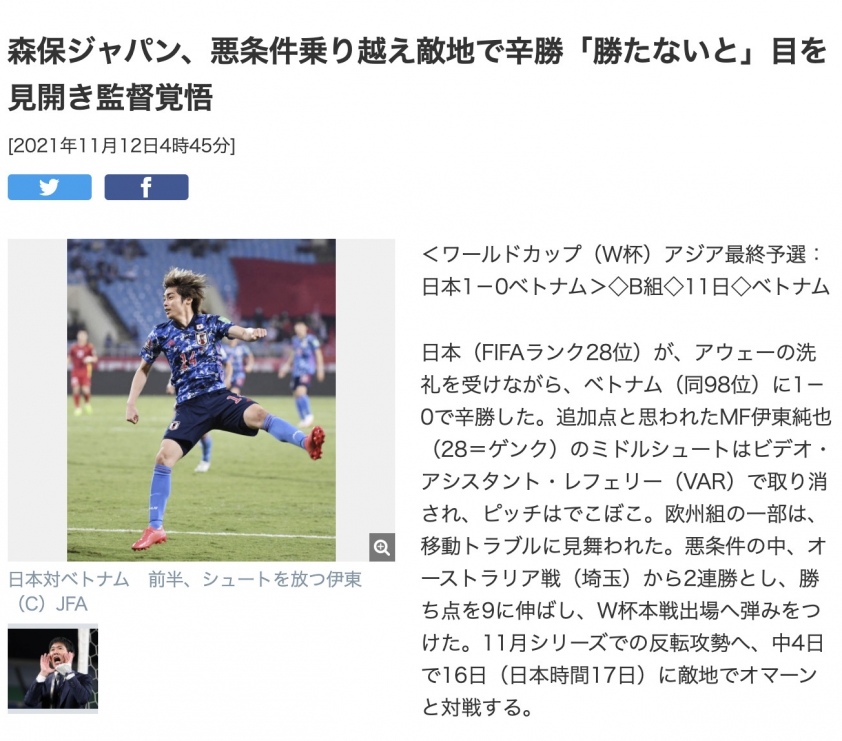Image resolution: width=842 pixels, height=741 pixels.
Task: Click the Facebook f logo
Action: pyautogui.click(x=146, y=187)
